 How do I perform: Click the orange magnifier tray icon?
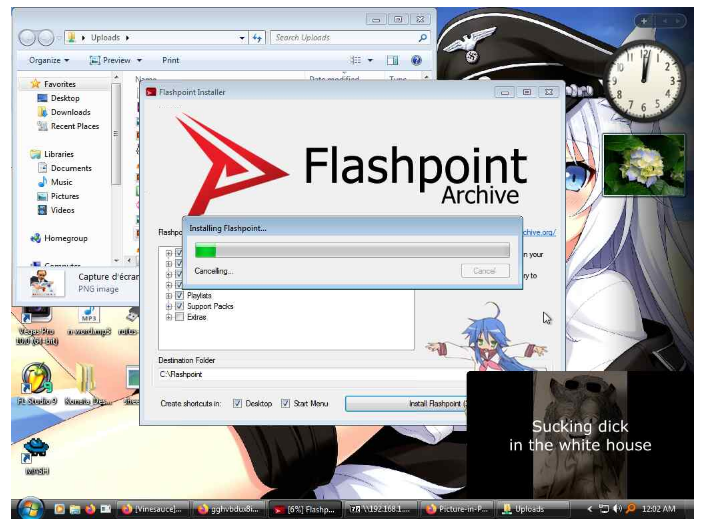coord(630,509)
